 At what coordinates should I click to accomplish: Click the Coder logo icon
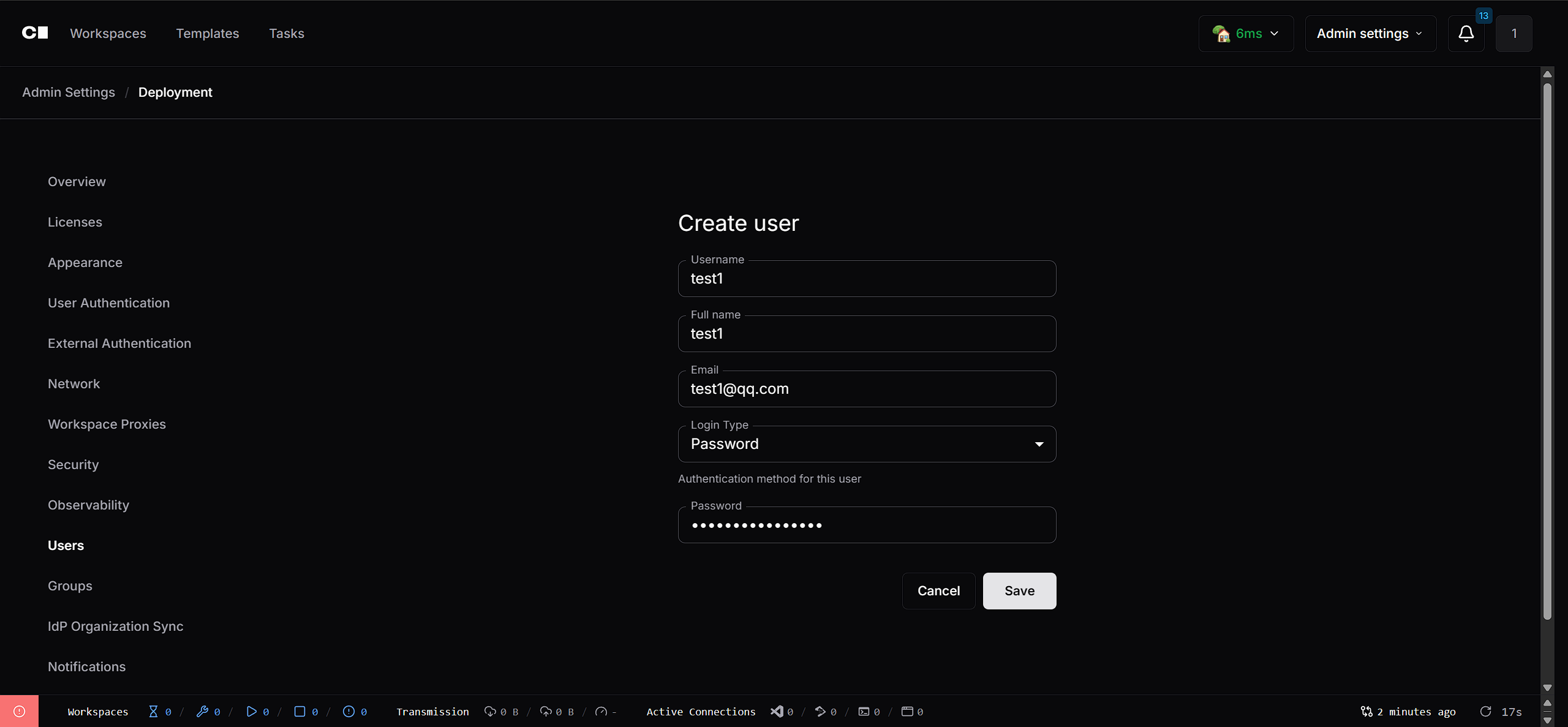tap(35, 33)
